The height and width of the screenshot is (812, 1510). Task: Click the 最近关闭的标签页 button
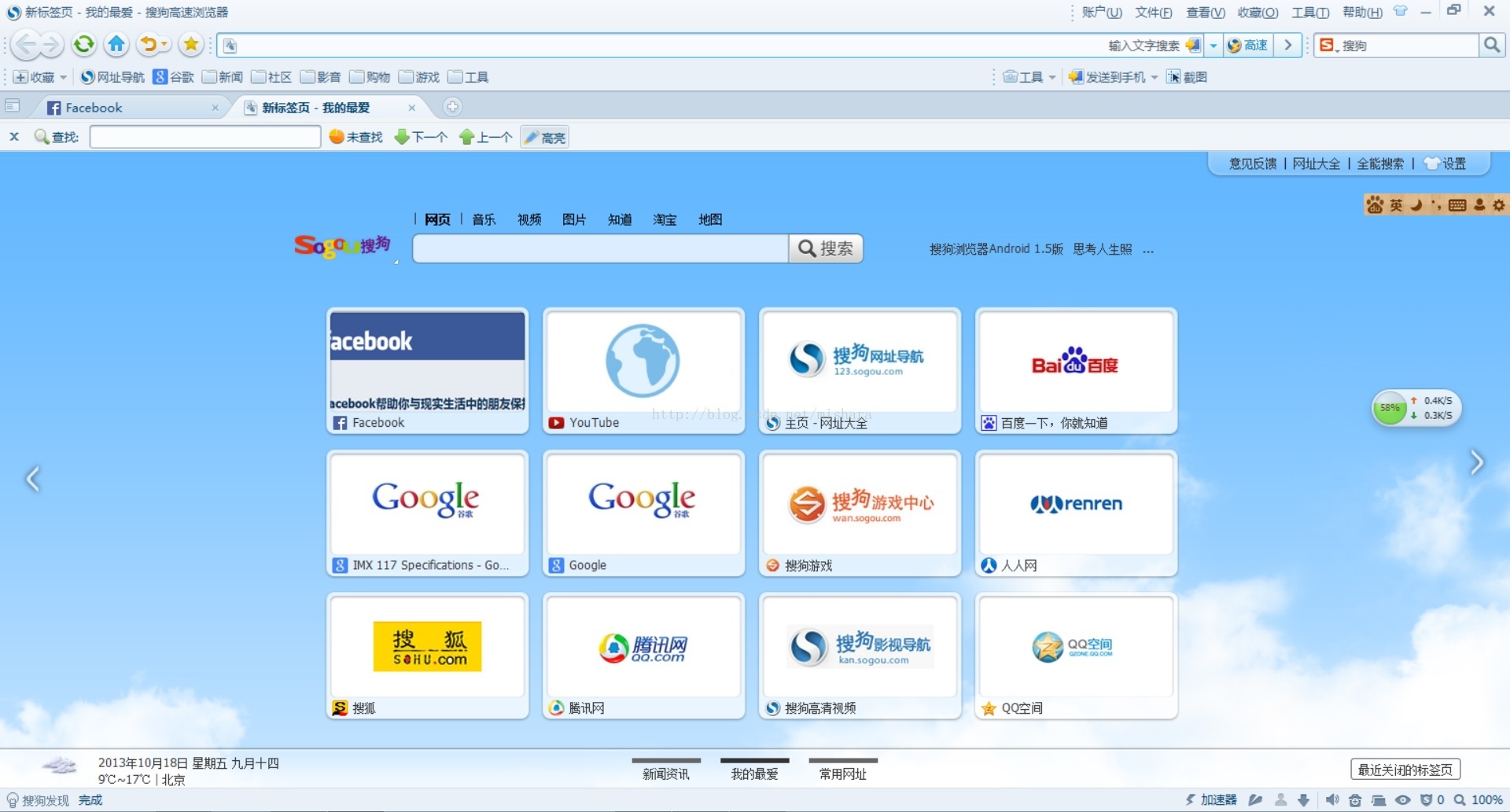click(1406, 769)
